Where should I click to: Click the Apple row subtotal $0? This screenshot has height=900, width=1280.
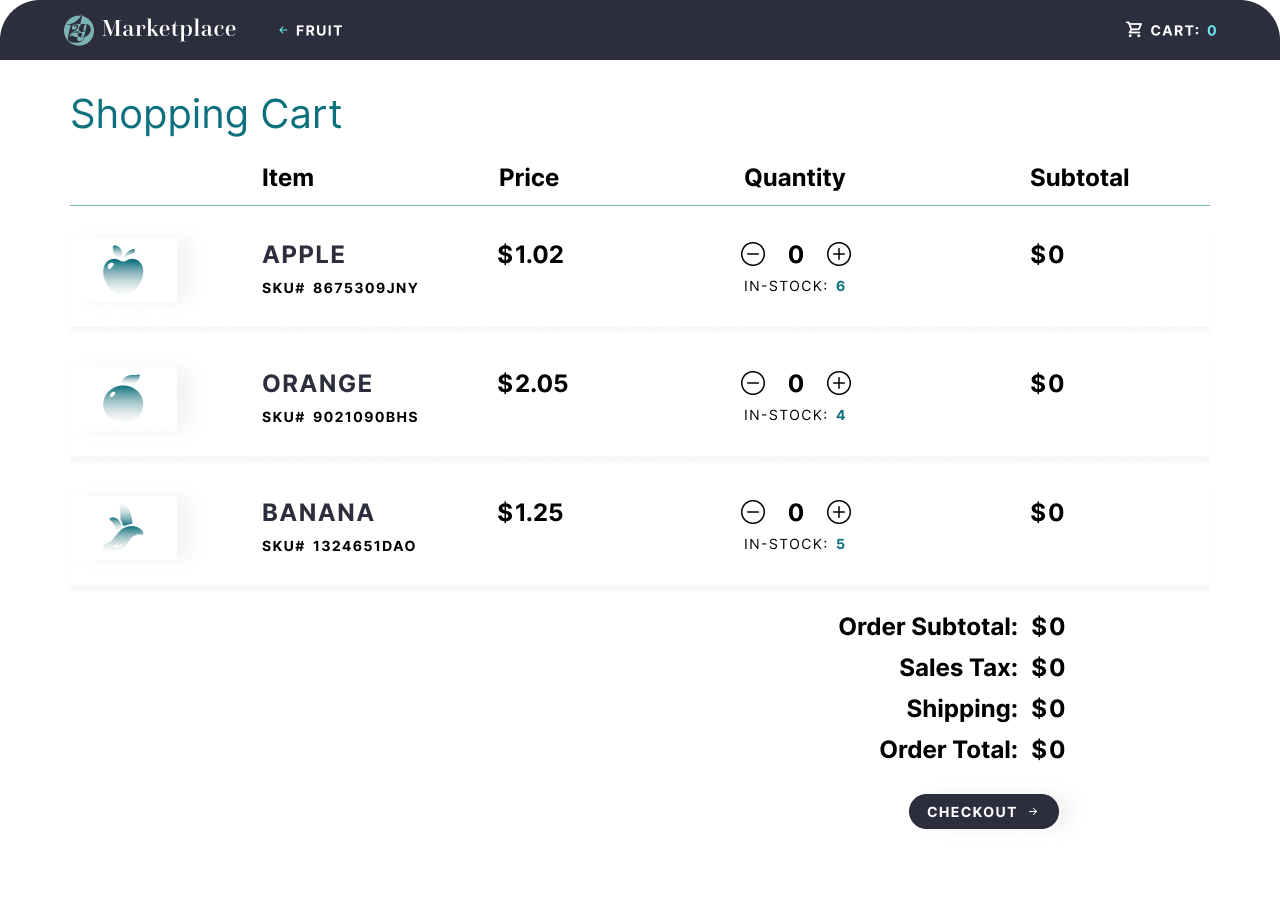pos(1047,255)
